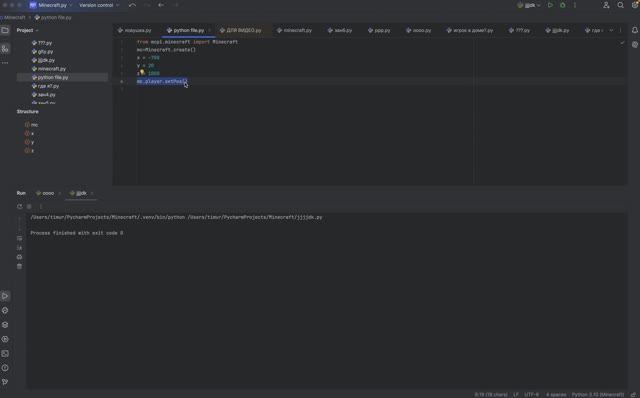The width and height of the screenshot is (640, 398).
Task: Click the python file.py breadcrumb
Action: 53,18
